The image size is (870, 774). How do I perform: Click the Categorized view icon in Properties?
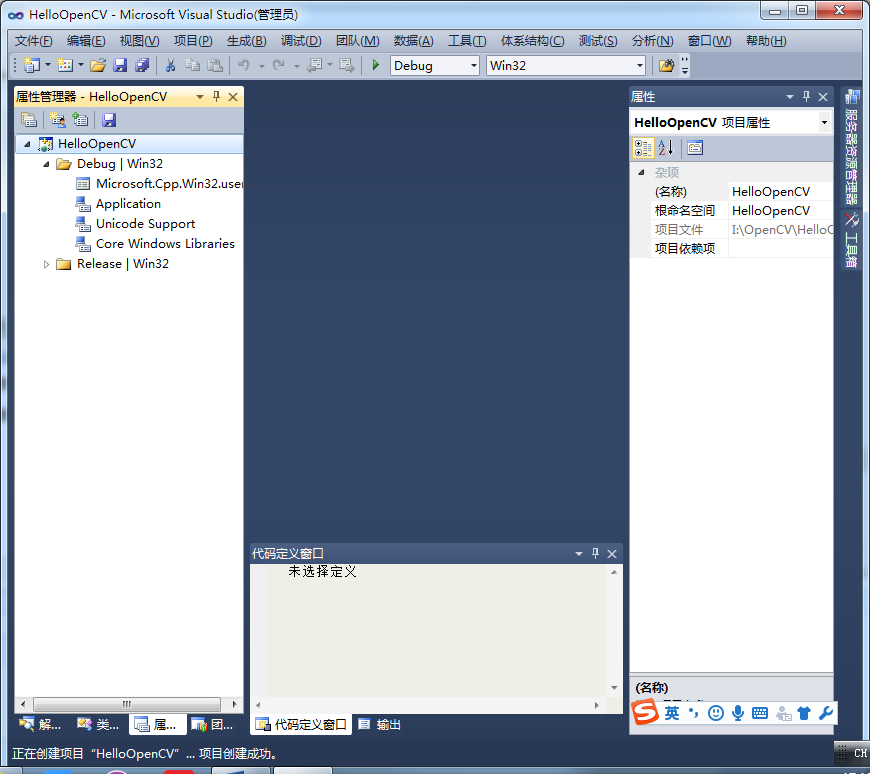point(643,148)
